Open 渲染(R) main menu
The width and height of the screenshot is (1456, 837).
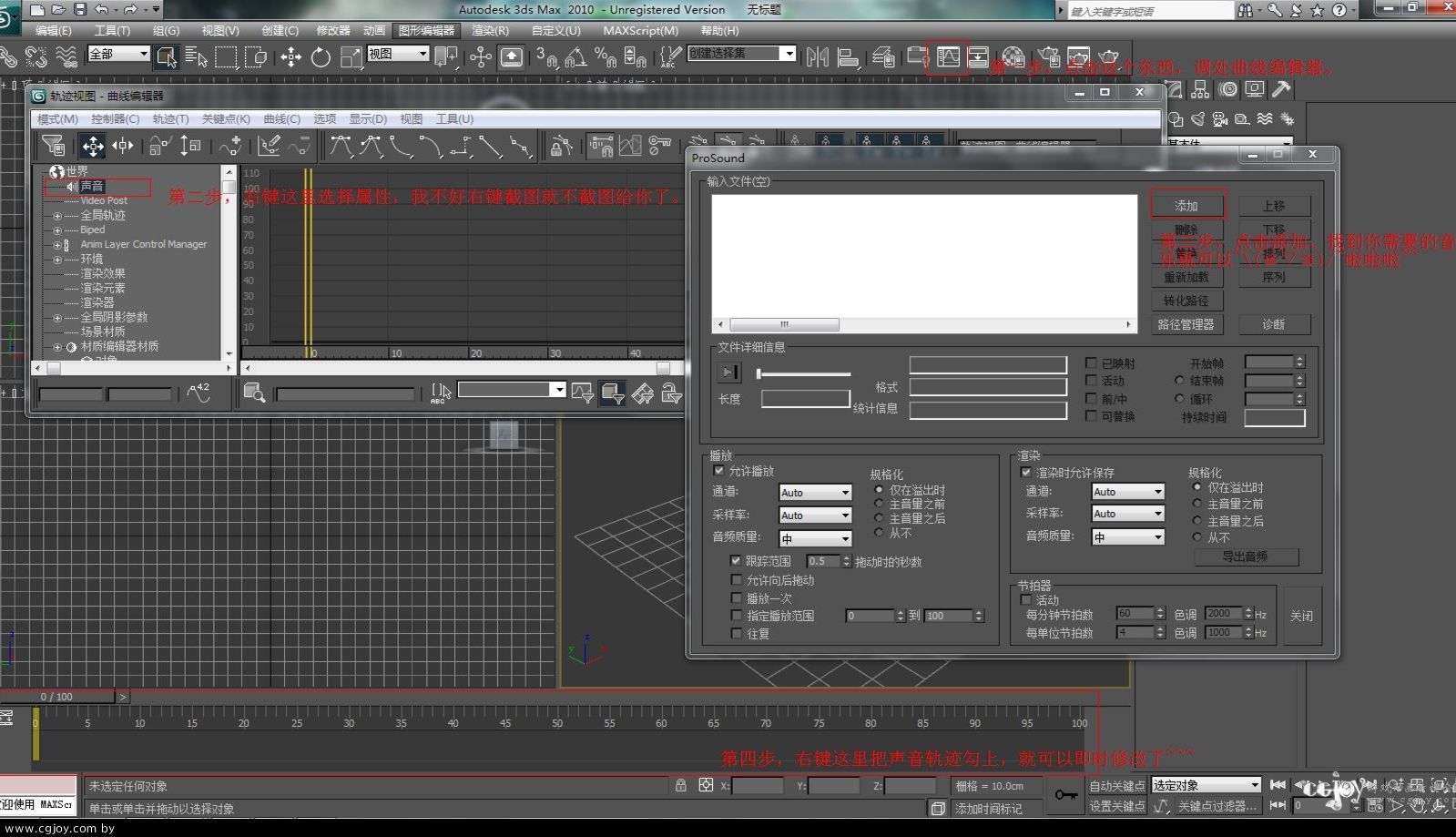(490, 30)
